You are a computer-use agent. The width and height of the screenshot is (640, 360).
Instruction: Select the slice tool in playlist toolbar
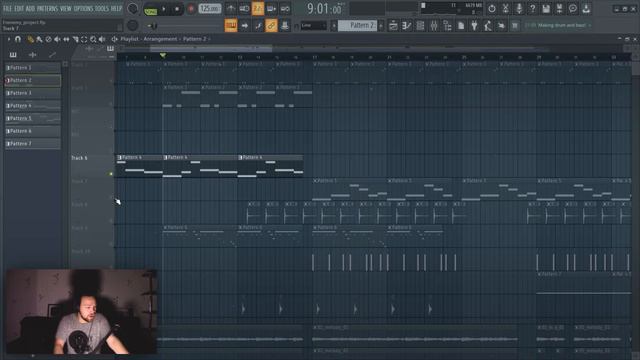tap(75, 39)
